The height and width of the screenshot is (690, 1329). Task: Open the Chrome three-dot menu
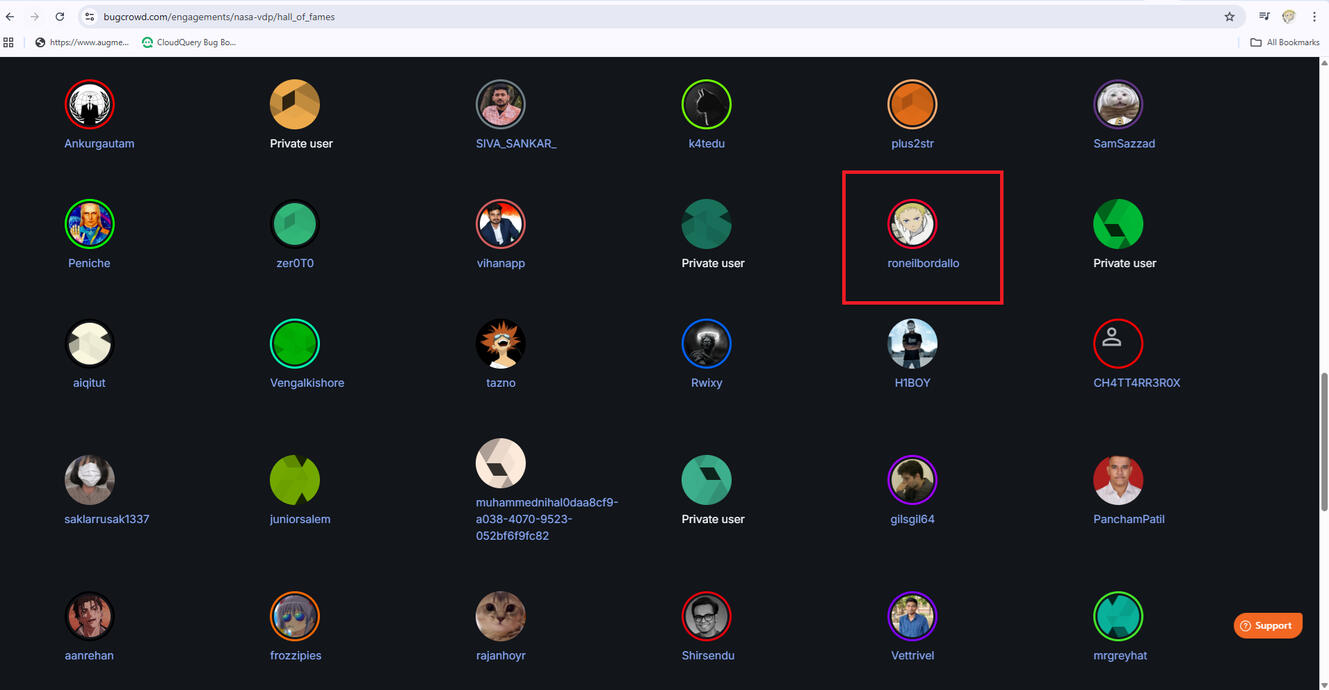click(1314, 17)
